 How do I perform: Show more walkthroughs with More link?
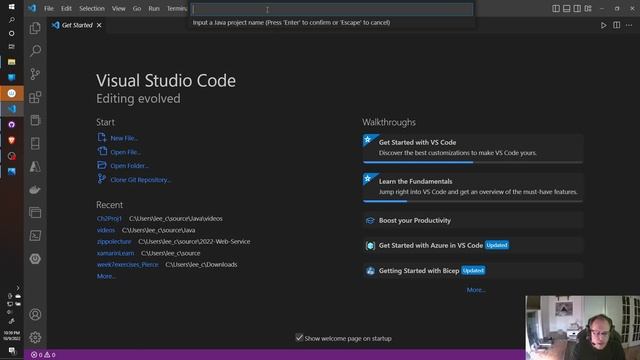point(476,290)
